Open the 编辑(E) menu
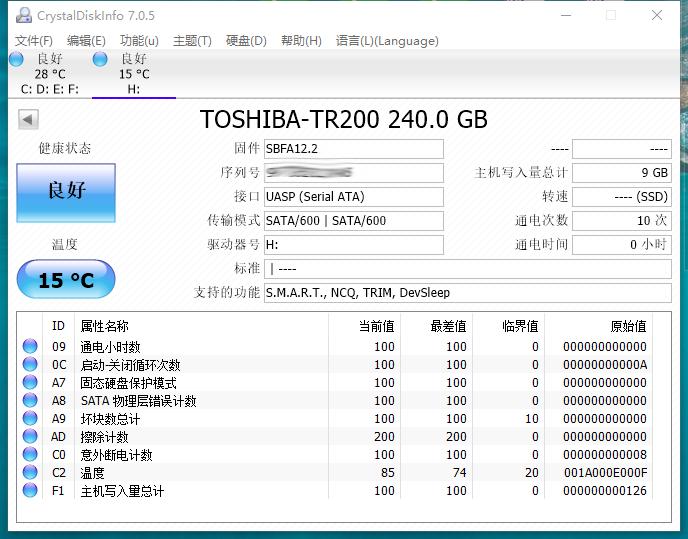 point(86,41)
